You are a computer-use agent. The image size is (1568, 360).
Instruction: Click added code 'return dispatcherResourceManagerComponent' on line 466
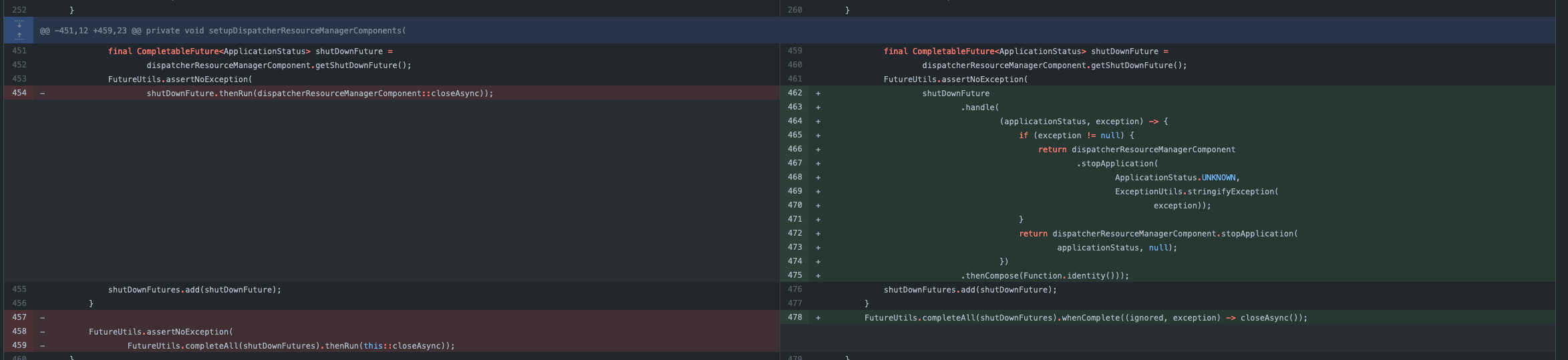pos(1137,150)
